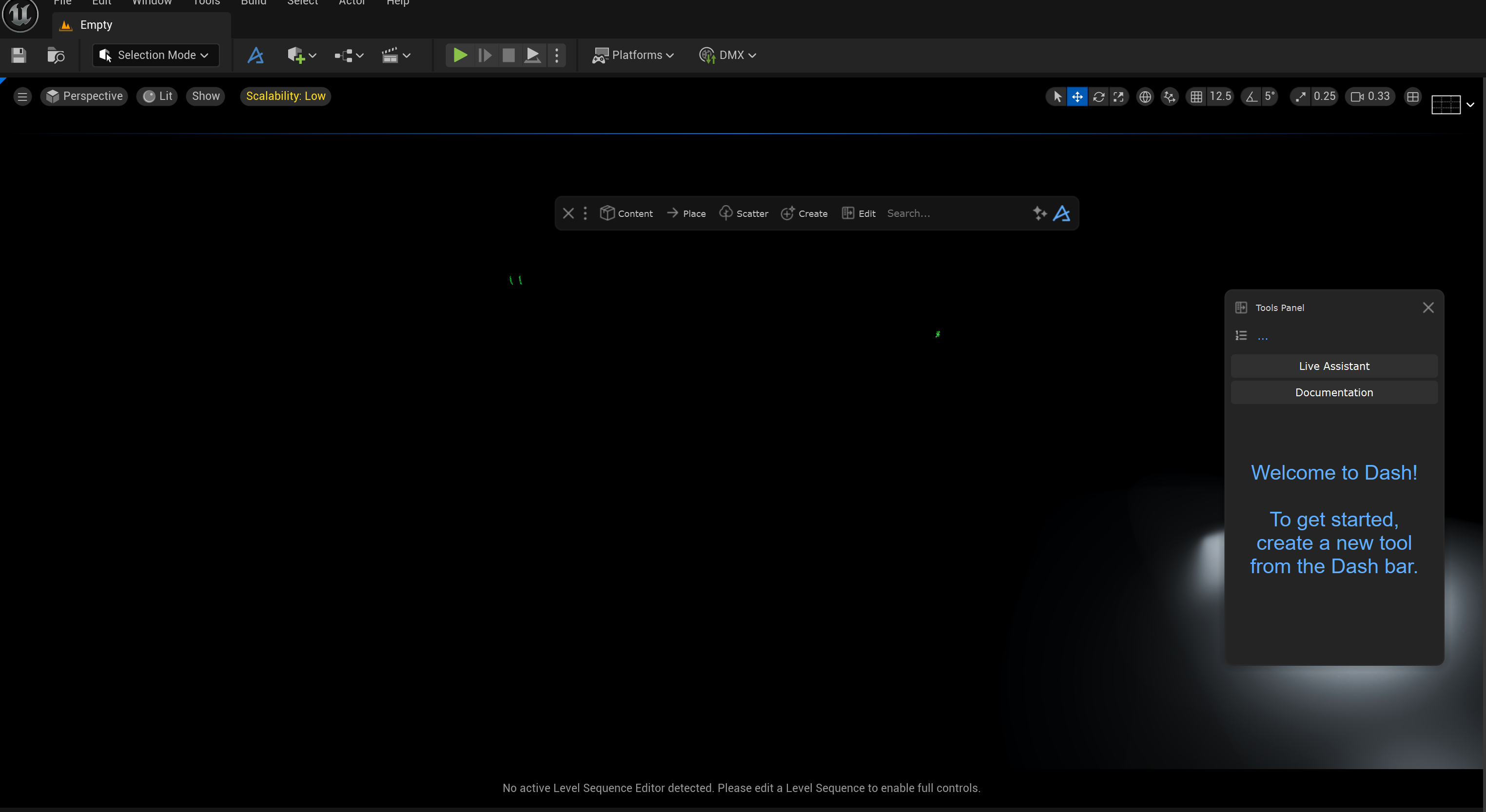Toggle surface snapping icon

click(1169, 97)
